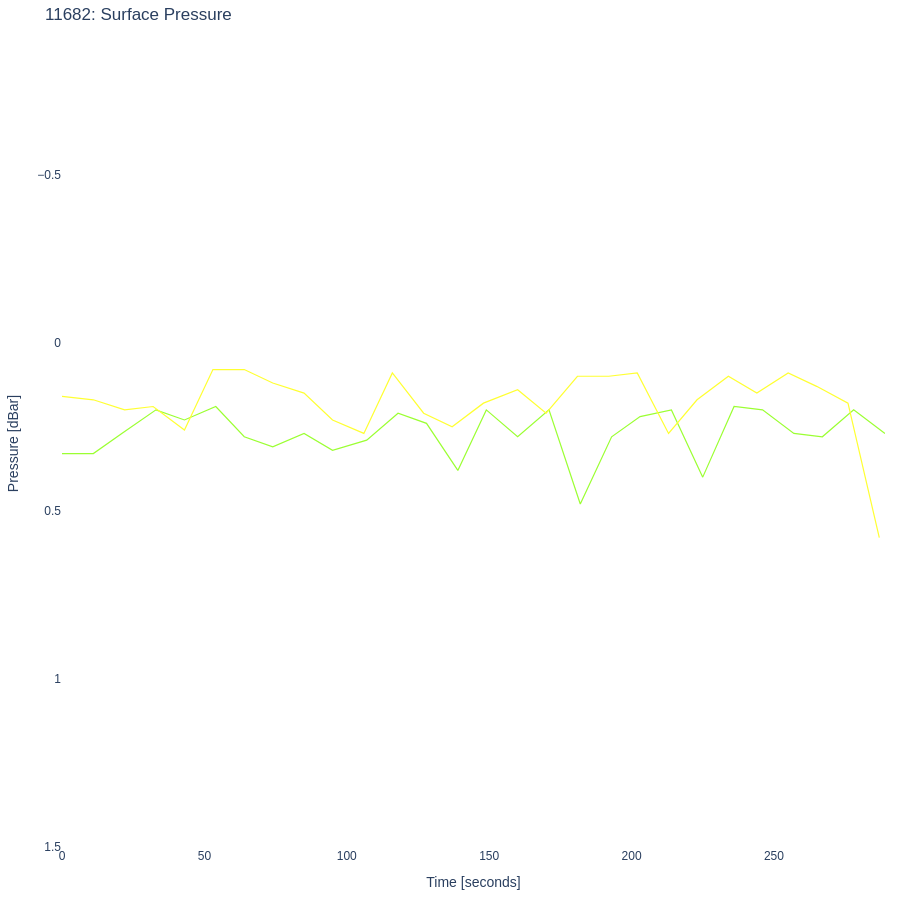
Task: Click the 1.5 y-axis tick label
Action: pyautogui.click(x=52, y=847)
